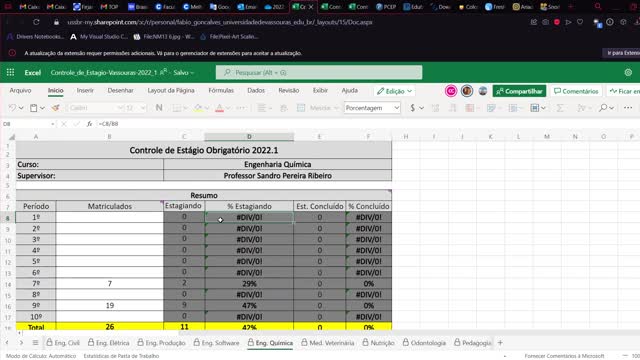Switch to the Inserir tab

(85, 90)
